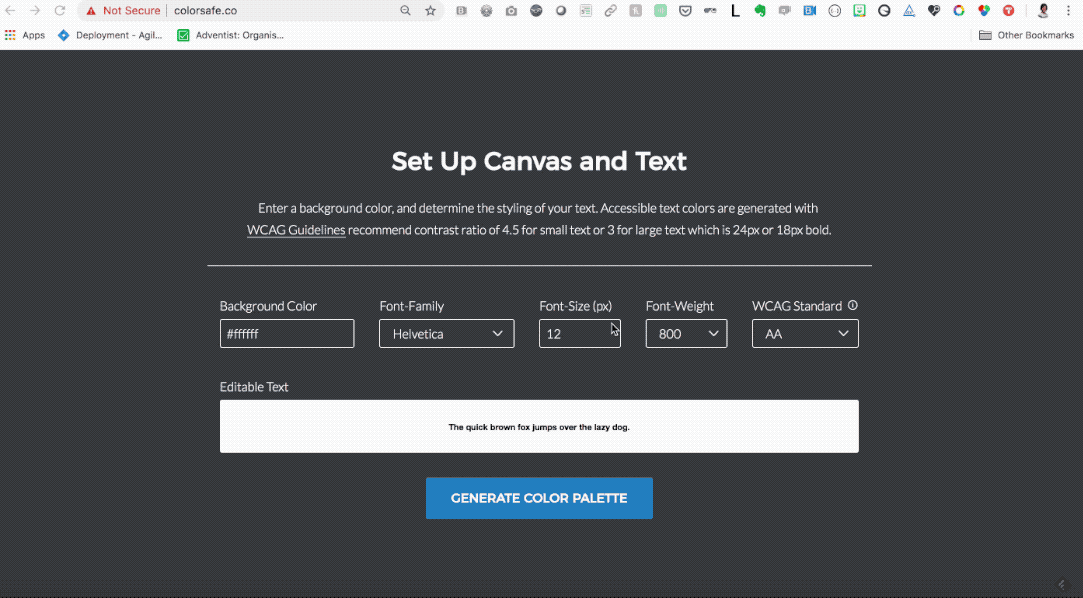Click the Generate Color Palette button
This screenshot has height=598, width=1083.
539,498
